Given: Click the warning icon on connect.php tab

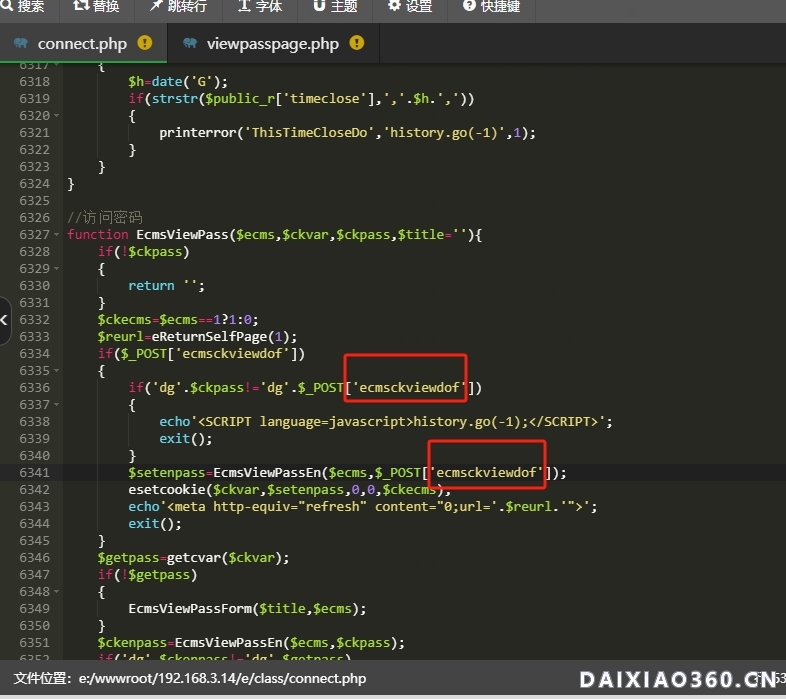Looking at the screenshot, I should 145,43.
